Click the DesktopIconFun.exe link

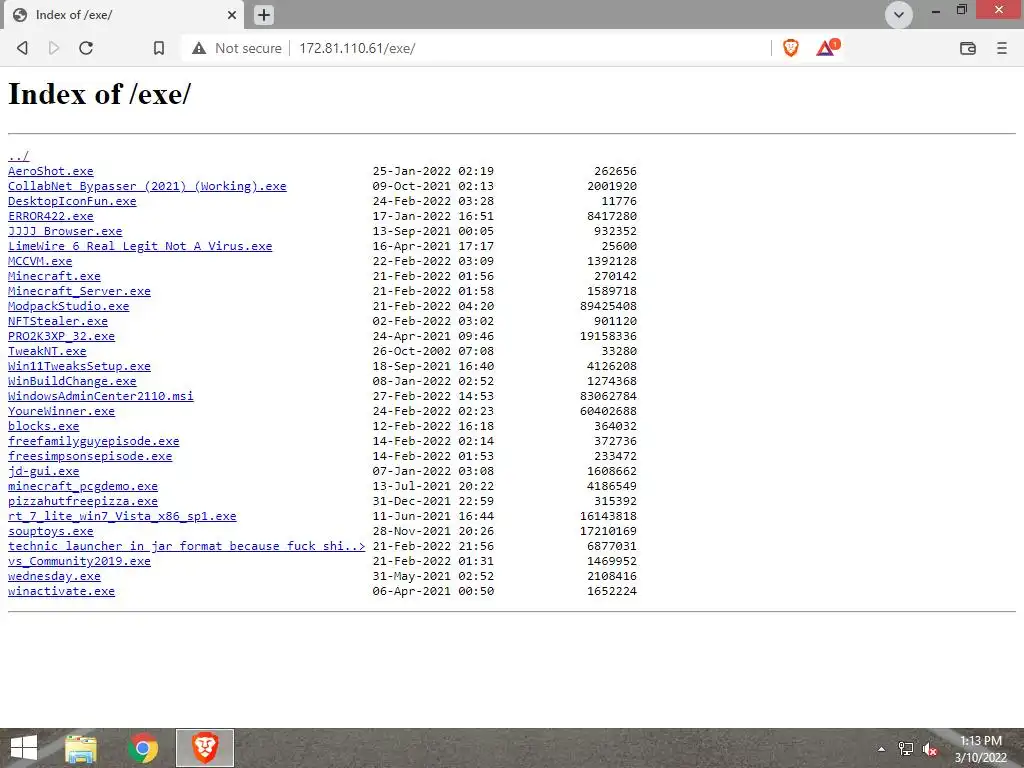[x=72, y=201]
